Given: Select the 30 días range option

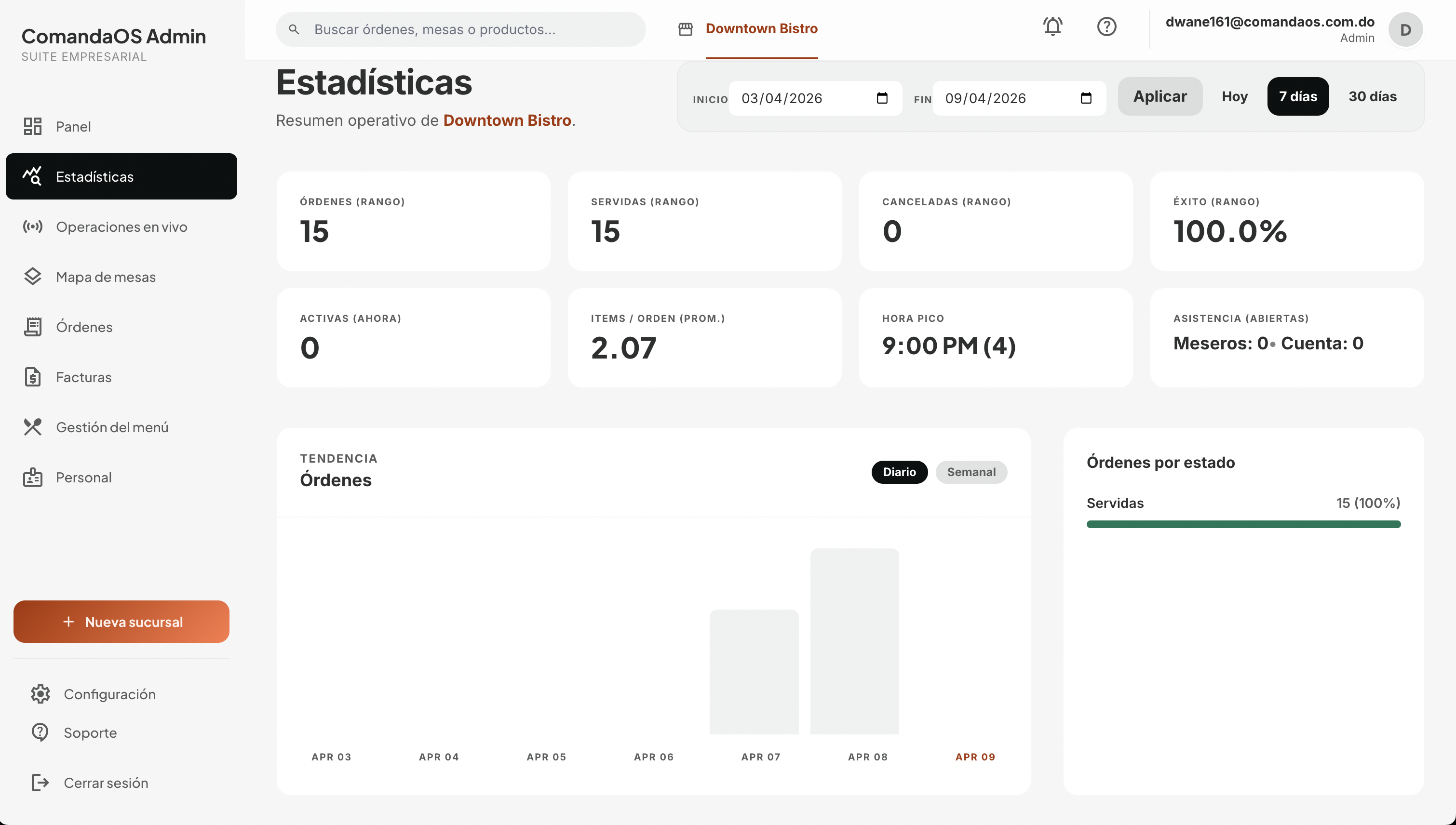Looking at the screenshot, I should pos(1372,96).
